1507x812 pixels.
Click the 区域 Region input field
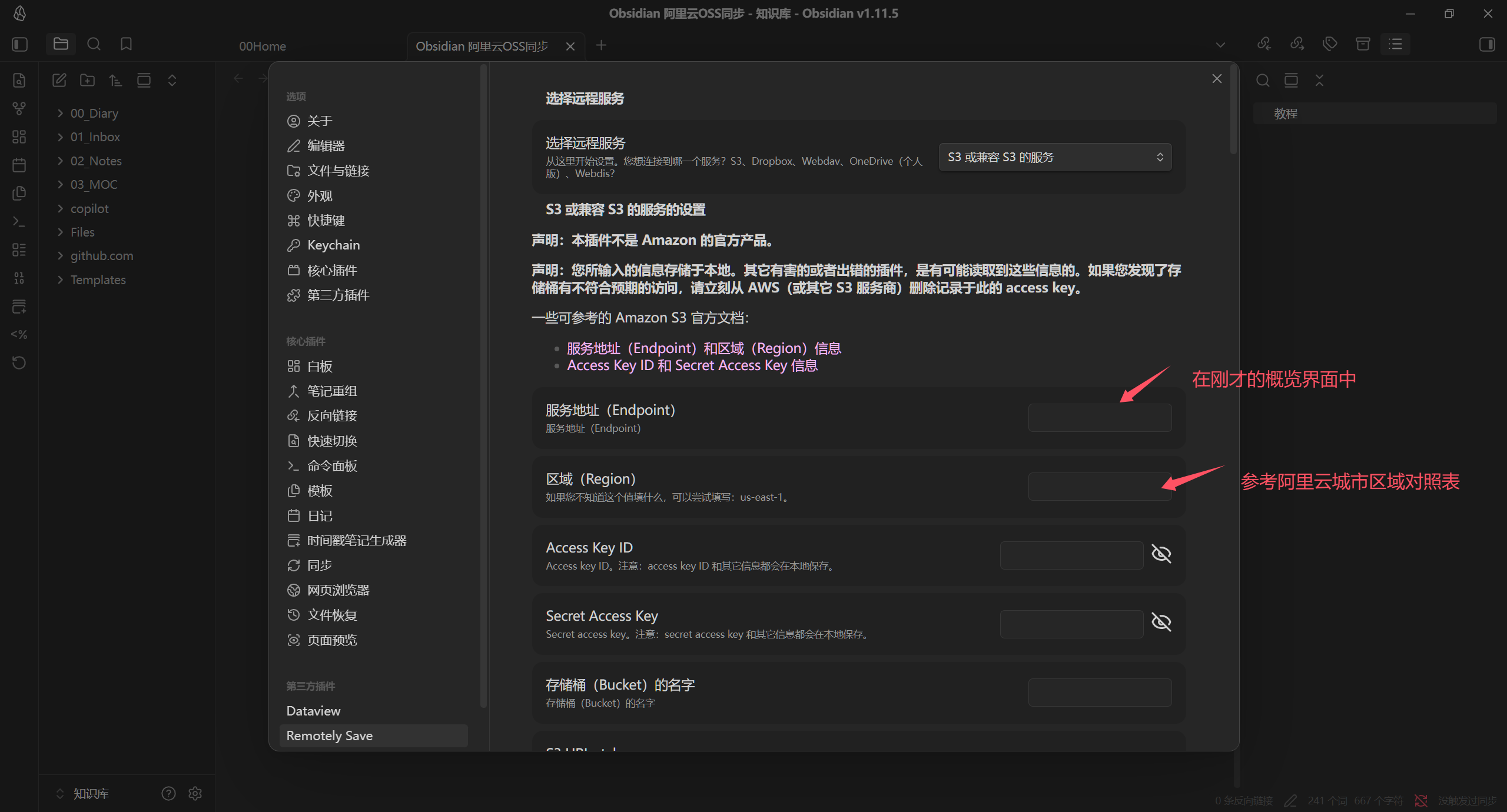coord(1100,487)
